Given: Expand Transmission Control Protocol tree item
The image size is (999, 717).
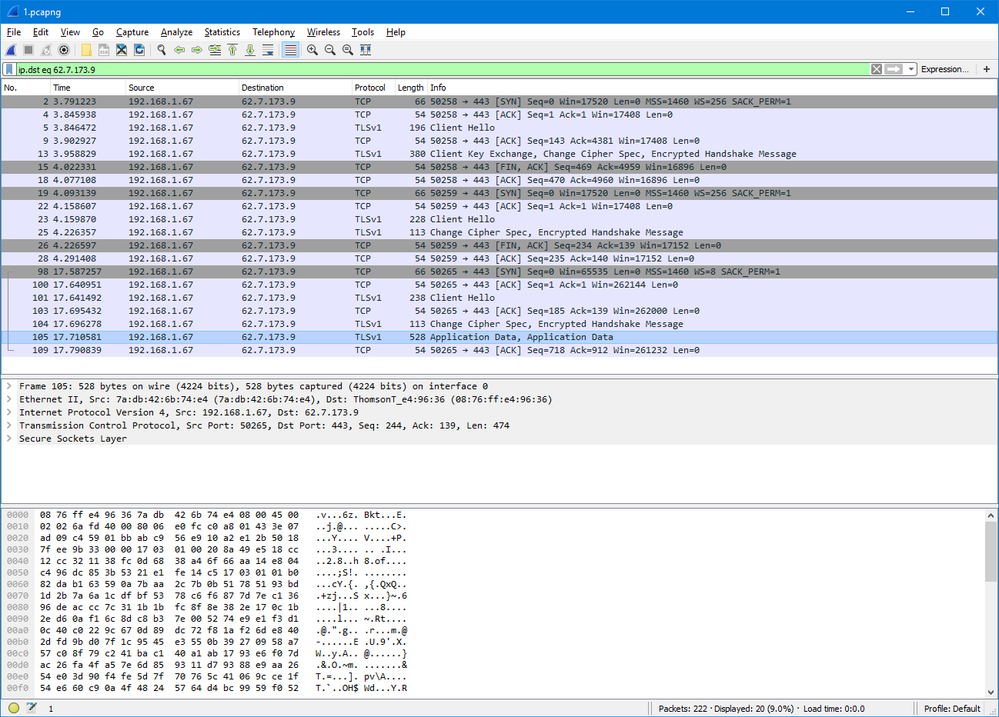Looking at the screenshot, I should (x=10, y=425).
